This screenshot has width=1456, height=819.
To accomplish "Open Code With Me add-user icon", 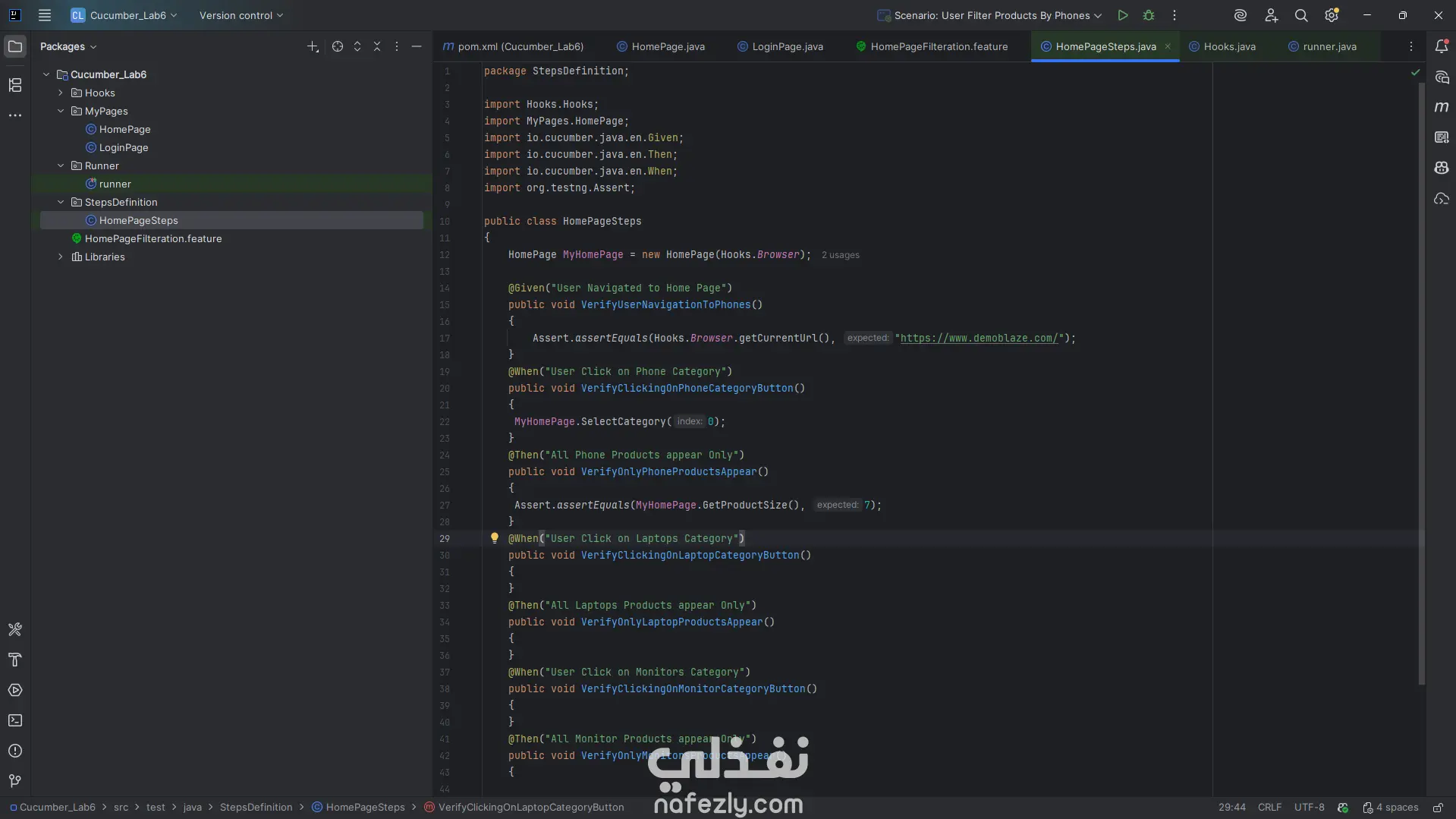I will [1272, 15].
